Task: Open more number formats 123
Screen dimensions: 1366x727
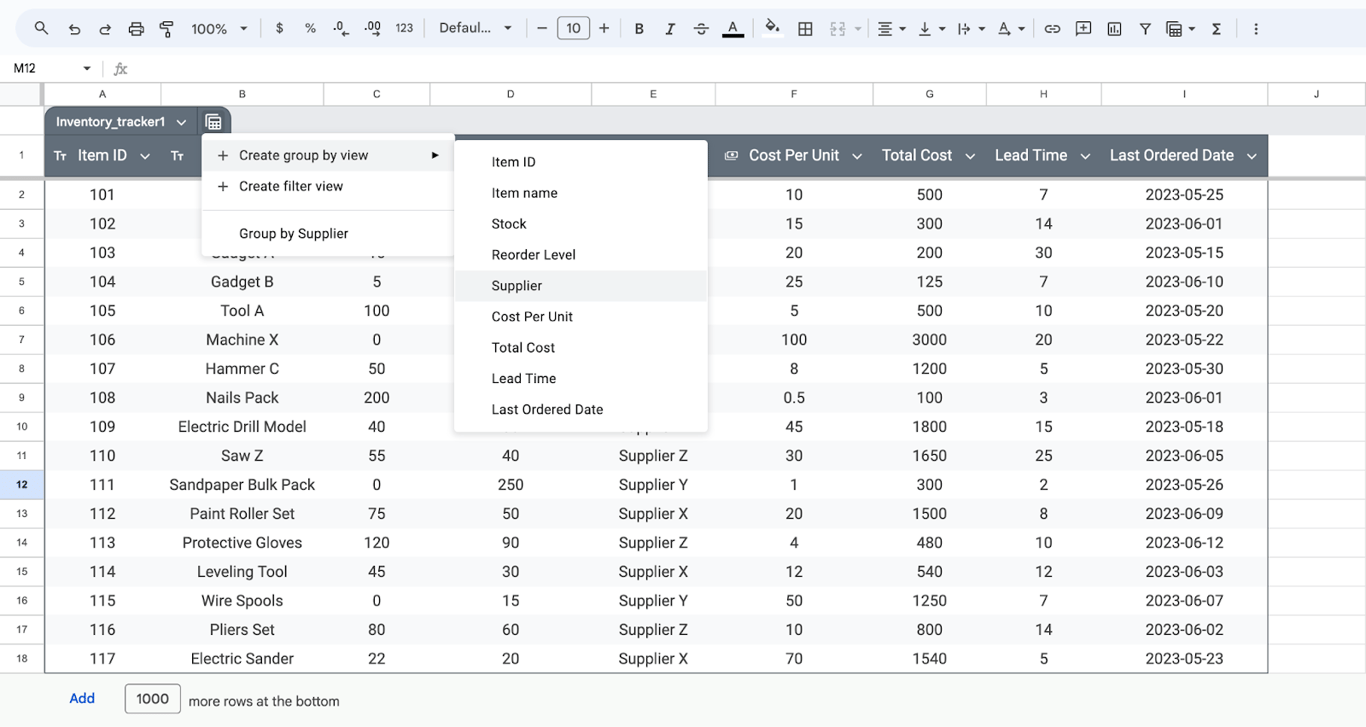Action: 404,29
